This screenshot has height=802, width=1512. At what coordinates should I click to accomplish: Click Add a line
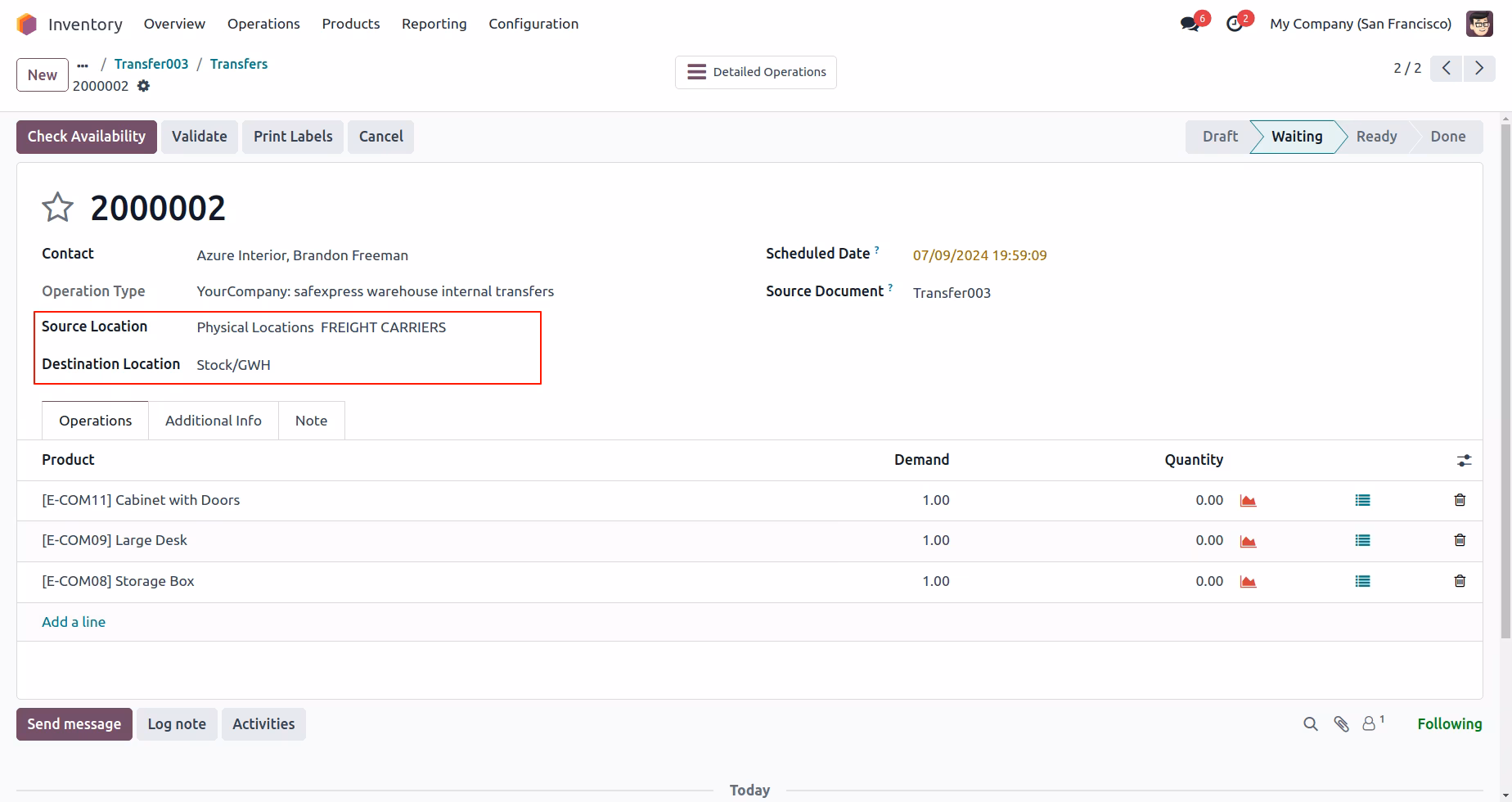pyautogui.click(x=74, y=622)
